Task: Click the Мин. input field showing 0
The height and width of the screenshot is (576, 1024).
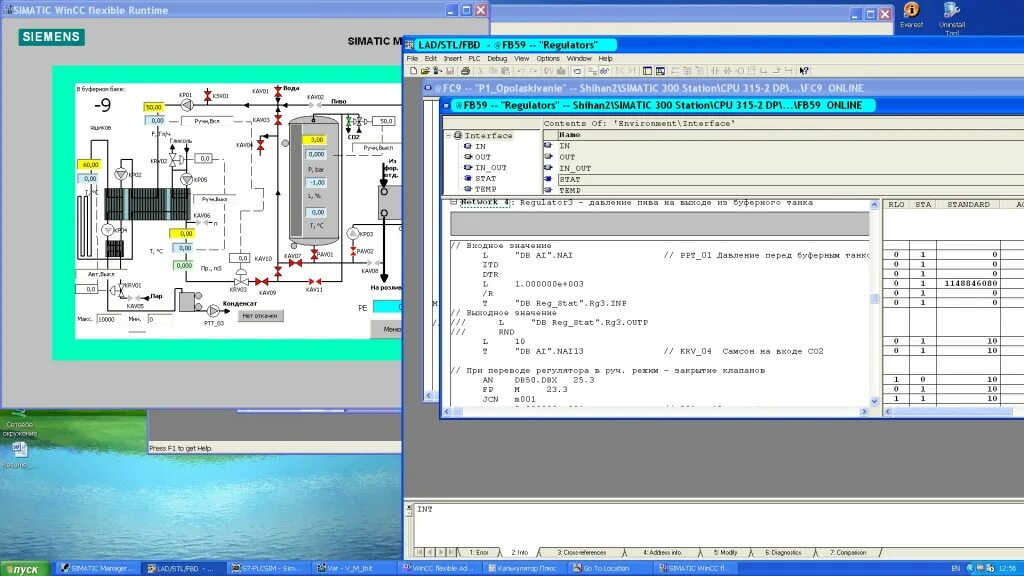Action: (159, 319)
